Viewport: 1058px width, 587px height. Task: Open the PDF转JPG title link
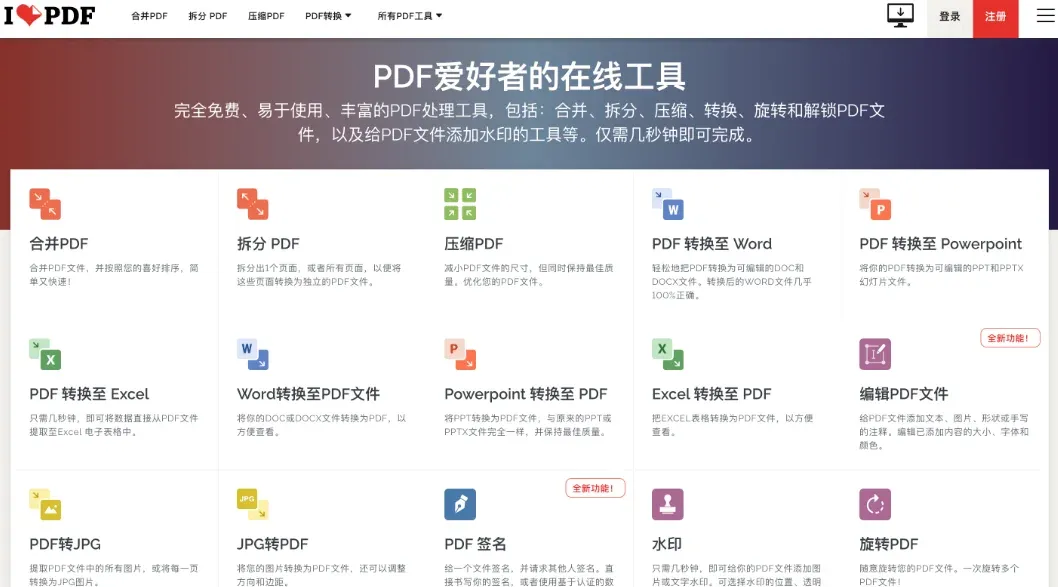pyautogui.click(x=65, y=544)
